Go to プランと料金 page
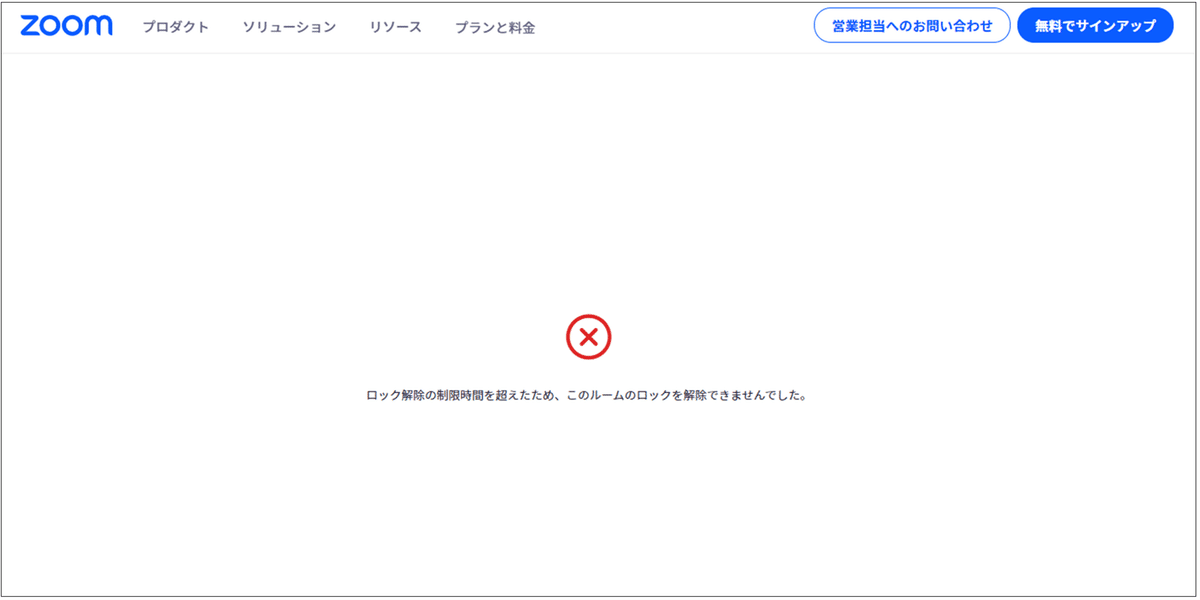1200x600 pixels. pyautogui.click(x=495, y=27)
